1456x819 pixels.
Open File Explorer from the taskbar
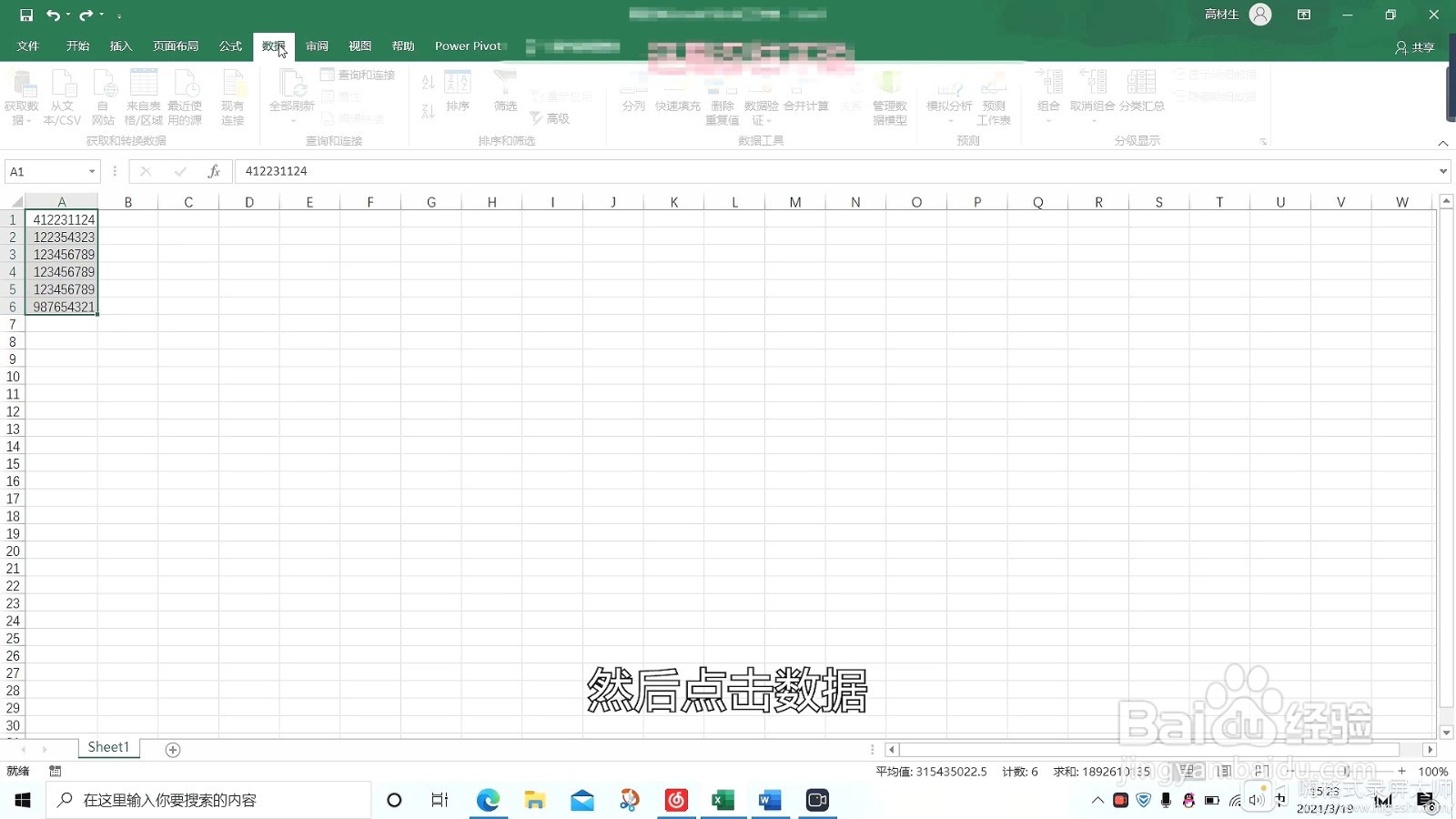(x=535, y=800)
